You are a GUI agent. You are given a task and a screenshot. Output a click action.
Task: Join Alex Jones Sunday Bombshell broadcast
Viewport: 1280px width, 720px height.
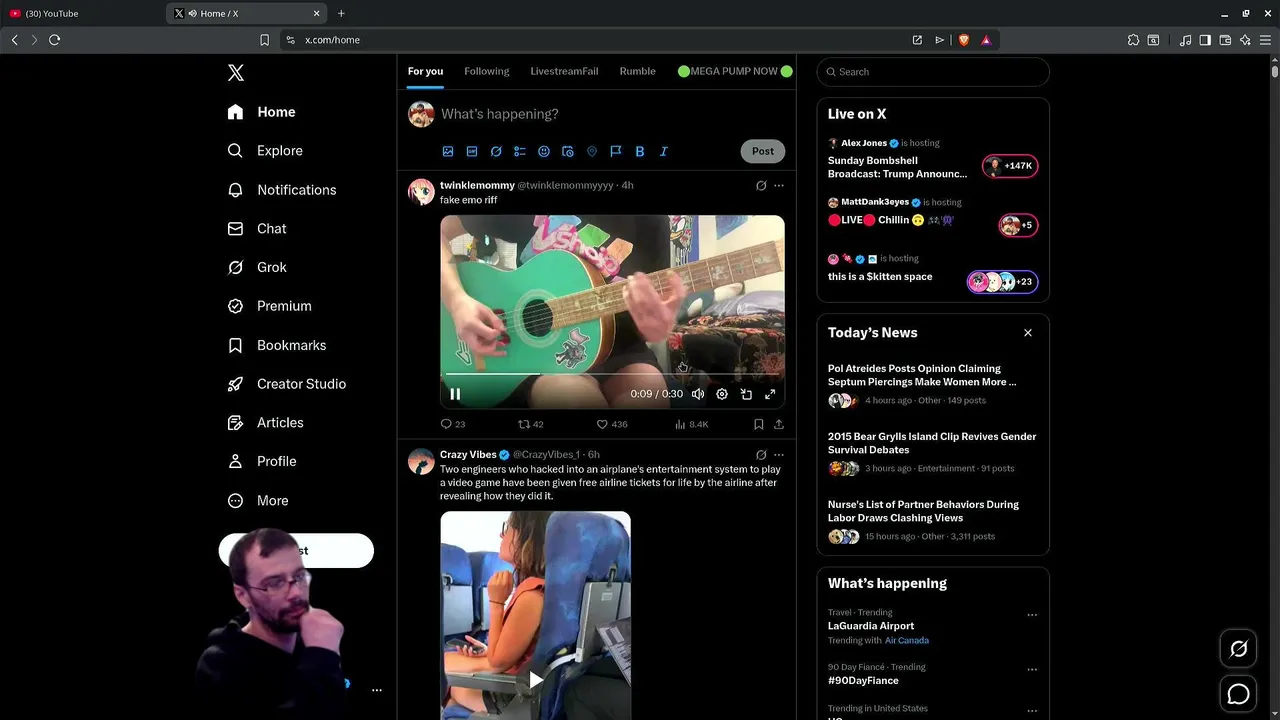[933, 160]
